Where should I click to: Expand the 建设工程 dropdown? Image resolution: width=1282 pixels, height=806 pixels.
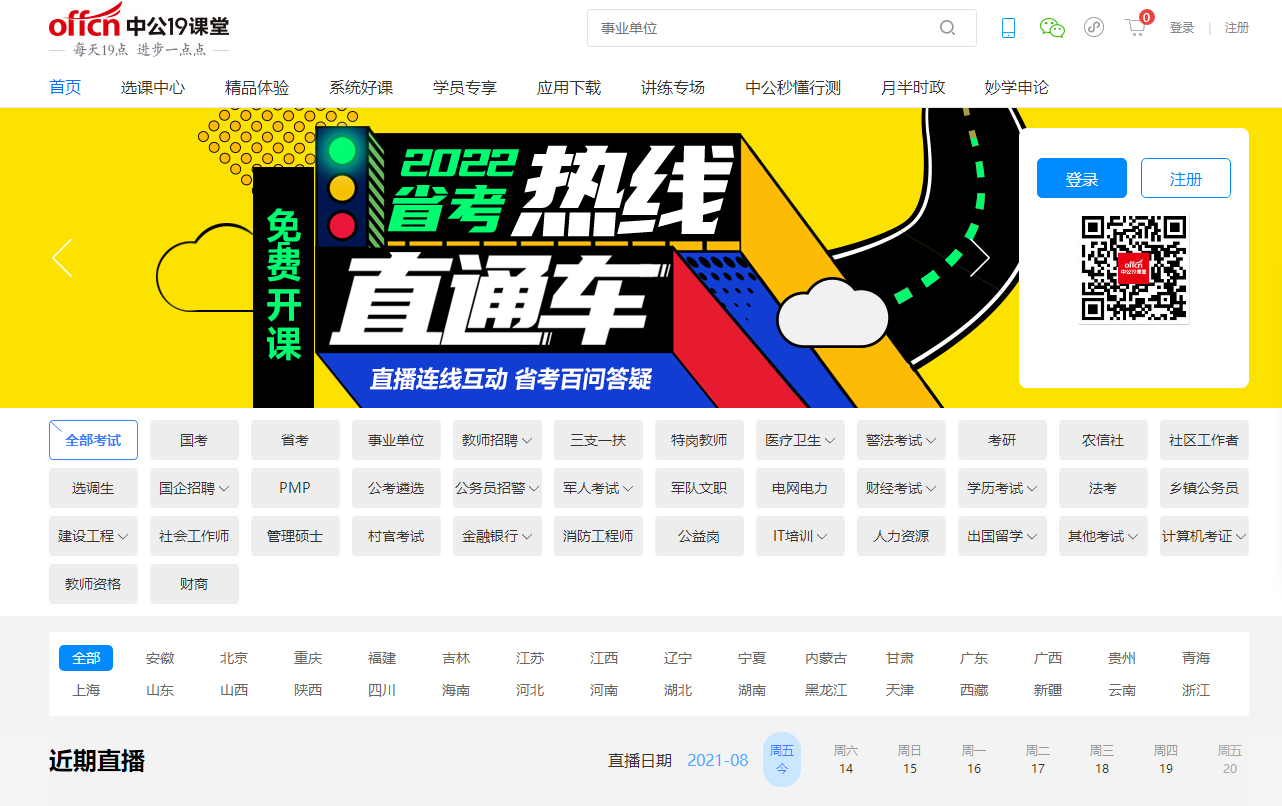93,536
